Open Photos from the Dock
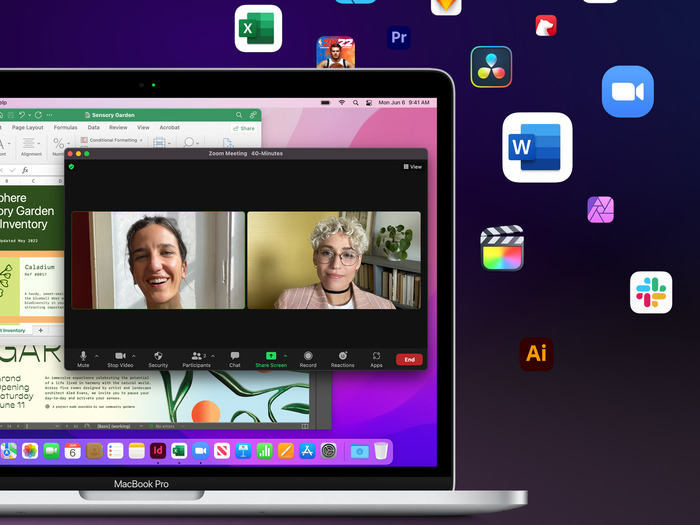Image resolution: width=700 pixels, height=525 pixels. pos(30,451)
